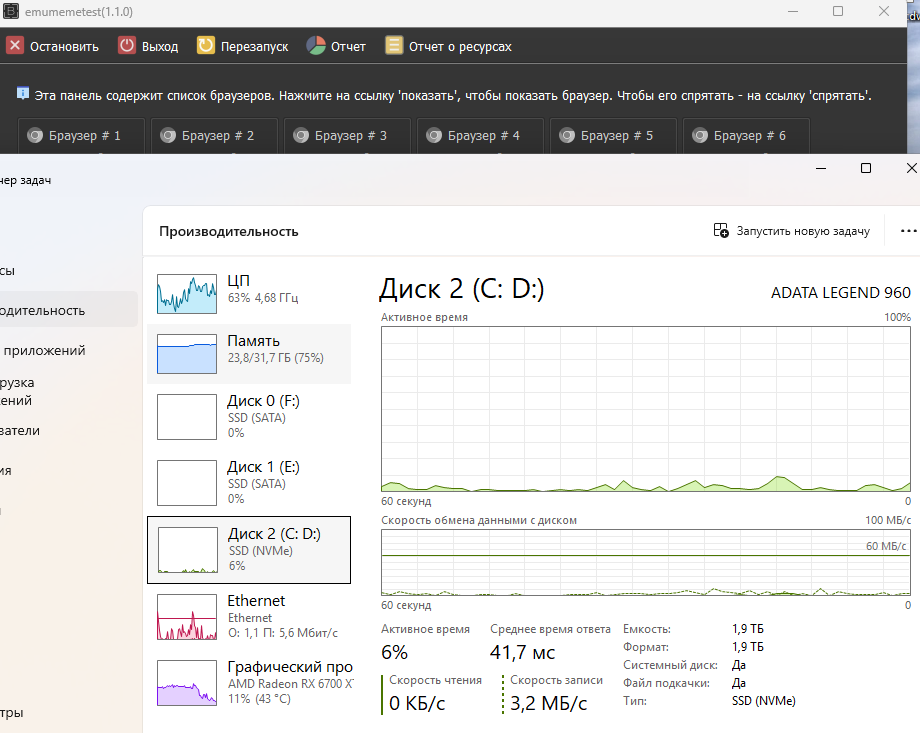
Task: Click the info icon in browser panel
Action: click(x=23, y=94)
